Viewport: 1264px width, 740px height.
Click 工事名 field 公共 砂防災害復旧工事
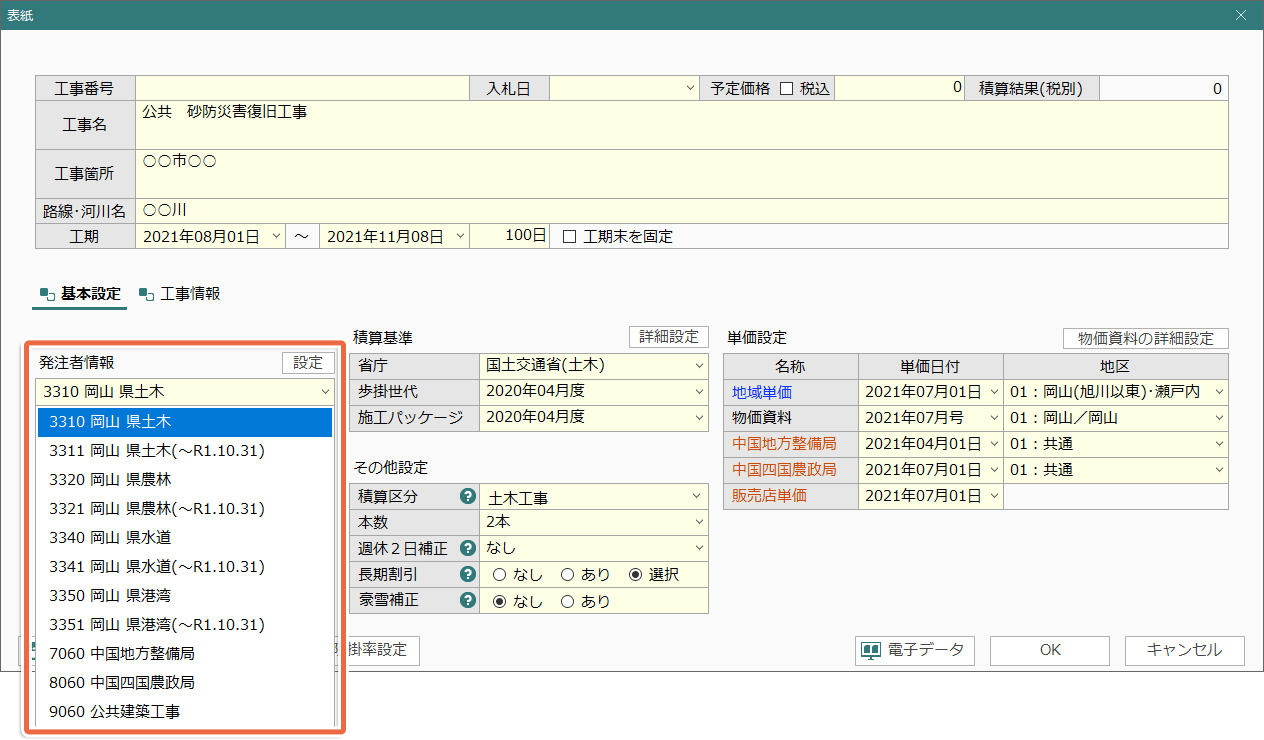[682, 125]
